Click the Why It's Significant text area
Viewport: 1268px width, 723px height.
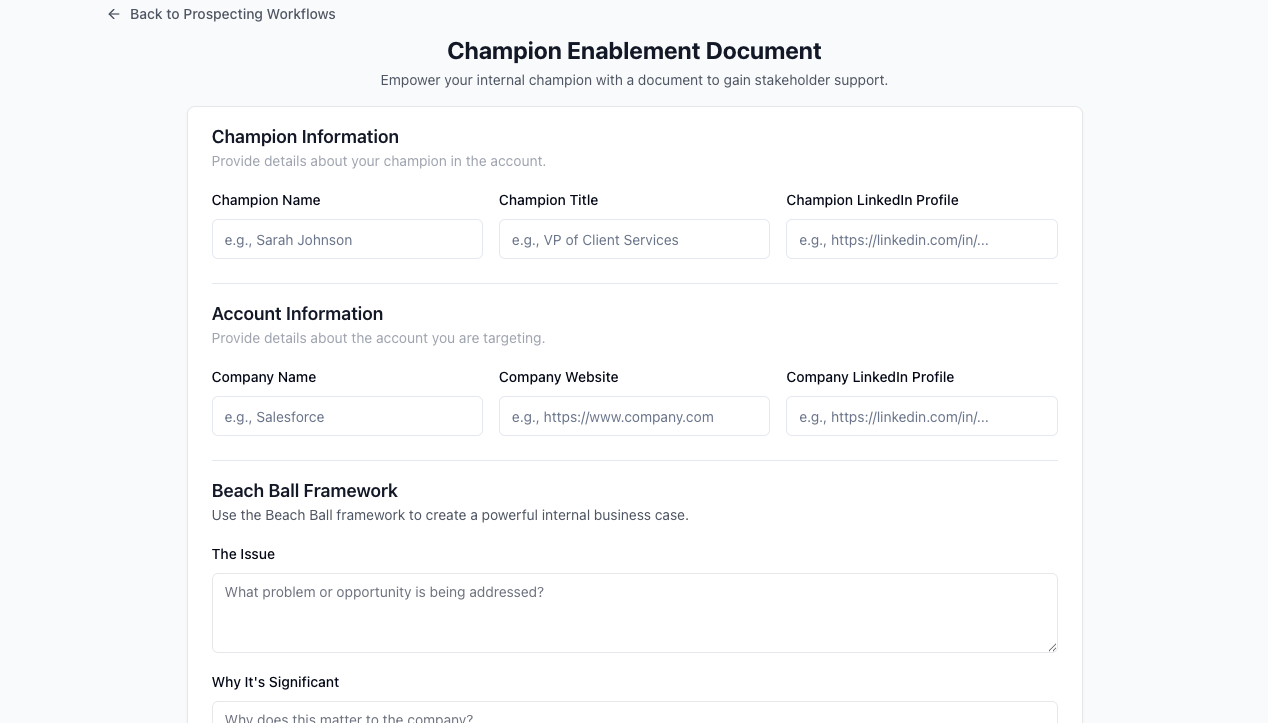pyautogui.click(x=634, y=715)
